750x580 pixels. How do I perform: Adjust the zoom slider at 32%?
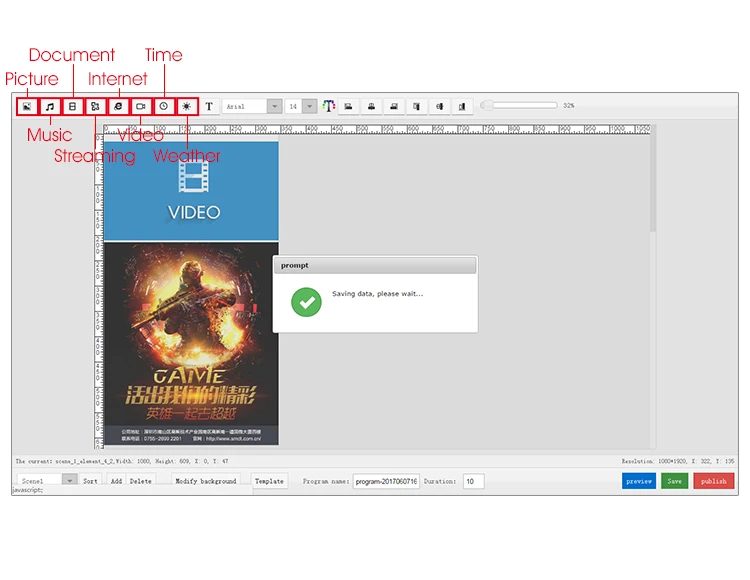(486, 105)
